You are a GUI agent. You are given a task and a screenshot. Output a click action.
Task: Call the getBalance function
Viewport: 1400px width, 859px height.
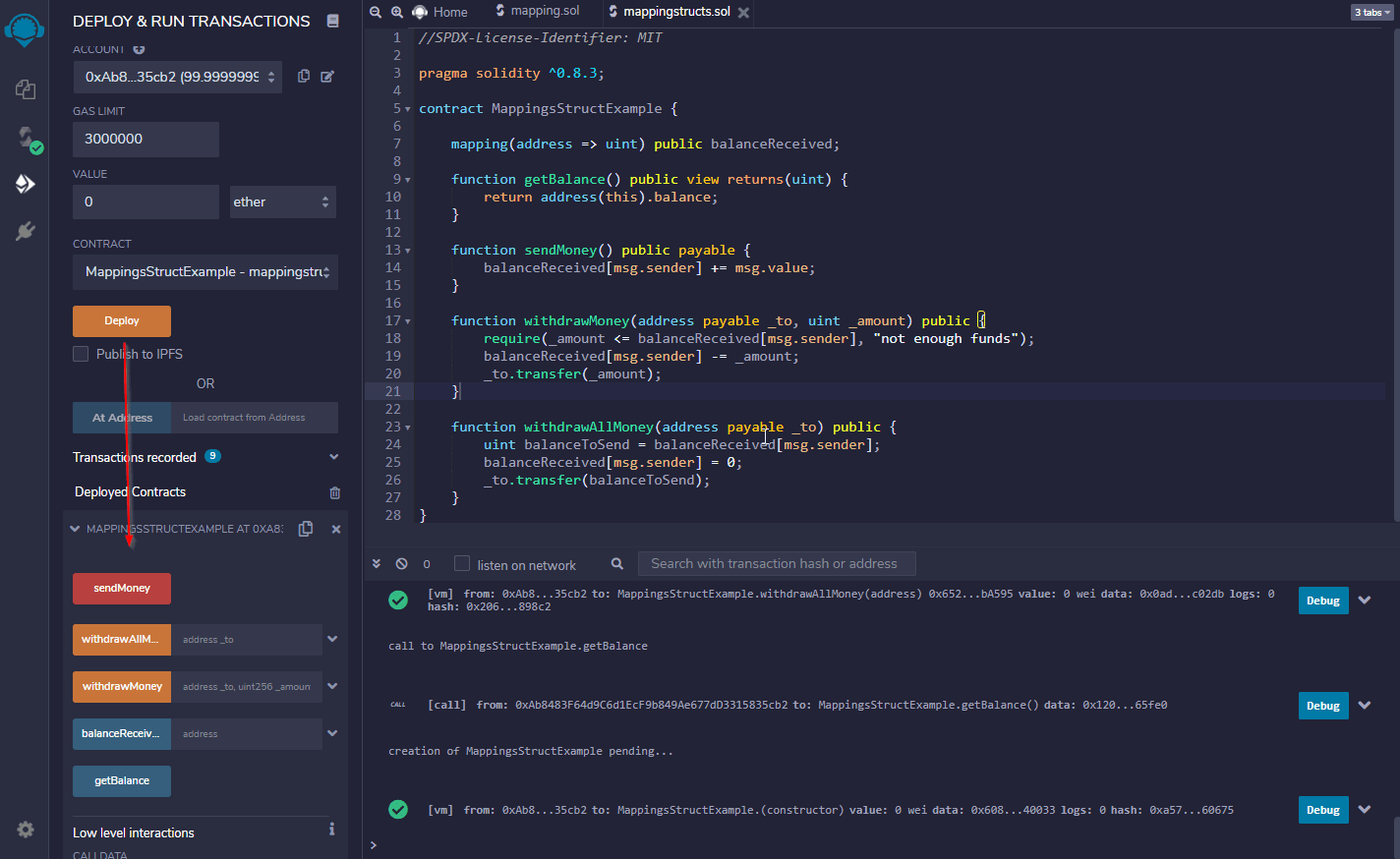(x=122, y=781)
